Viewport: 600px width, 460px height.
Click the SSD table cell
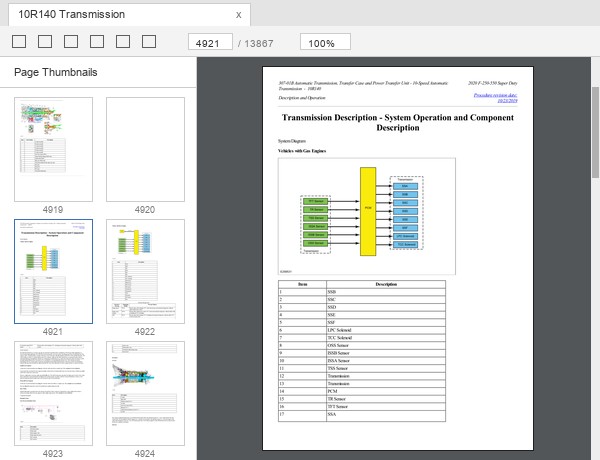(x=386, y=307)
